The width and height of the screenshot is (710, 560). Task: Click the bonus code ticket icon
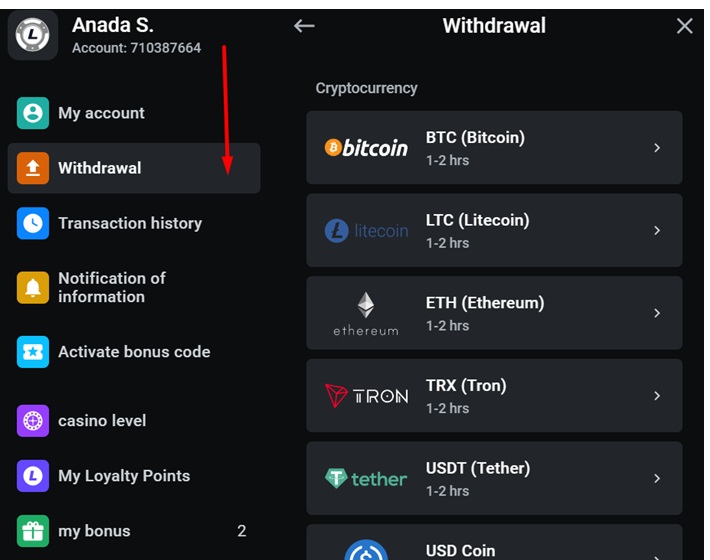[x=33, y=352]
